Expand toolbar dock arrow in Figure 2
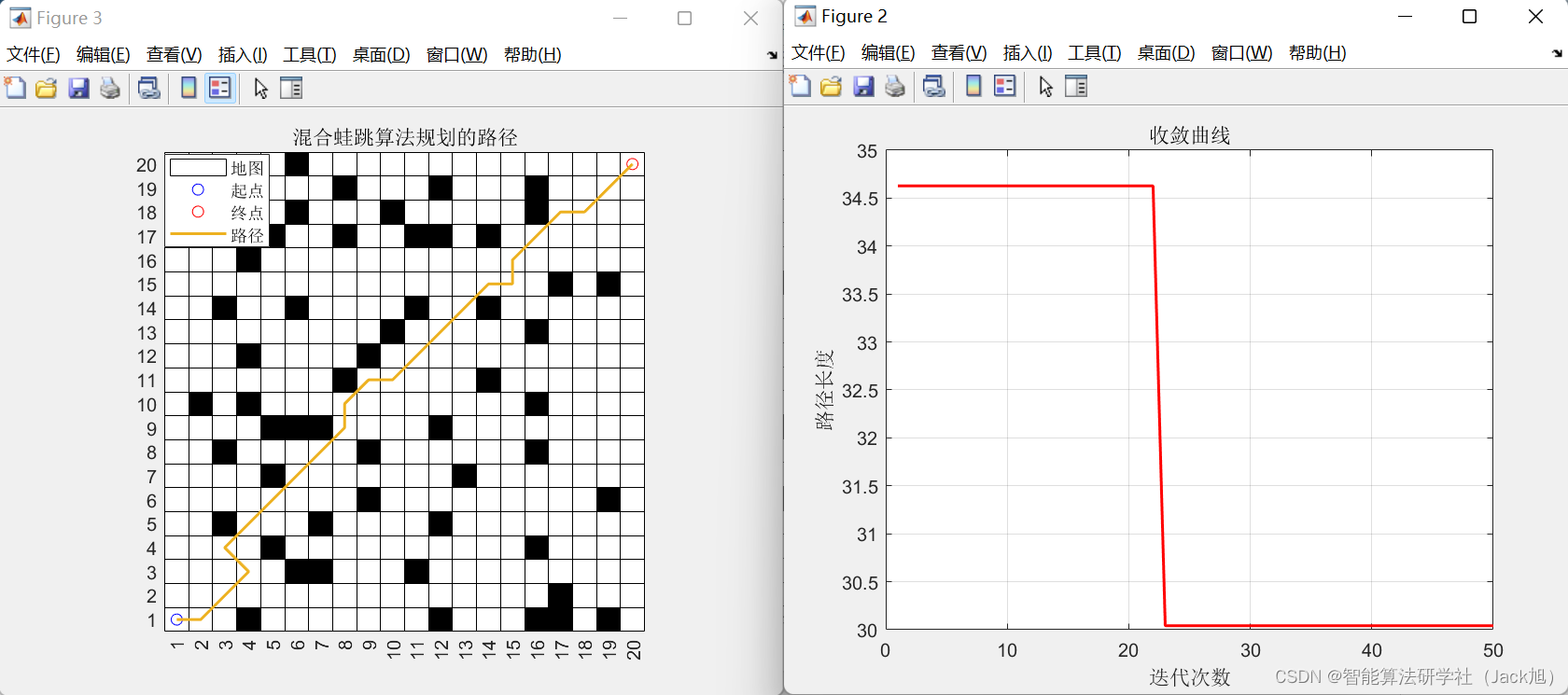 point(1557,54)
